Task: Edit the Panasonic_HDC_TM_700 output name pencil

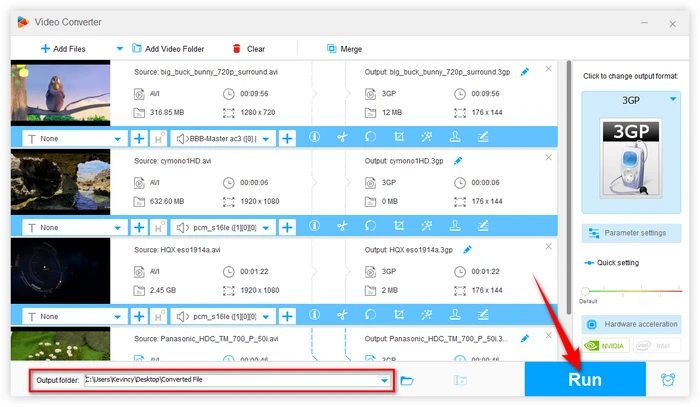Action: (x=525, y=338)
